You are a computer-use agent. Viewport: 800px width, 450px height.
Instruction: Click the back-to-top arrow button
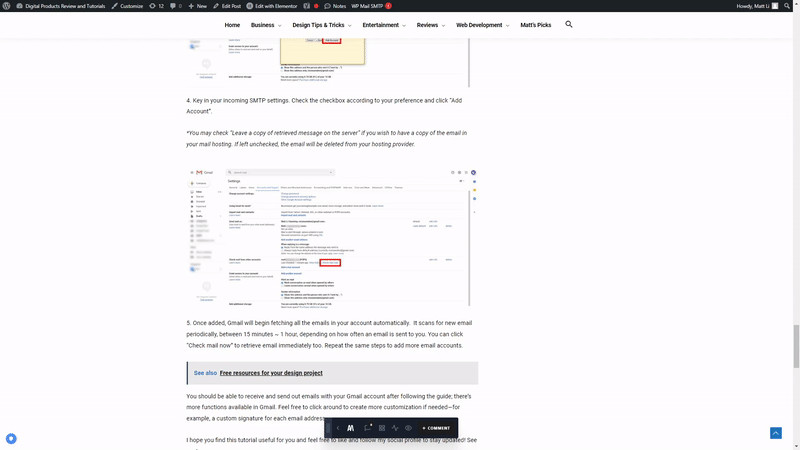pyautogui.click(x=776, y=433)
